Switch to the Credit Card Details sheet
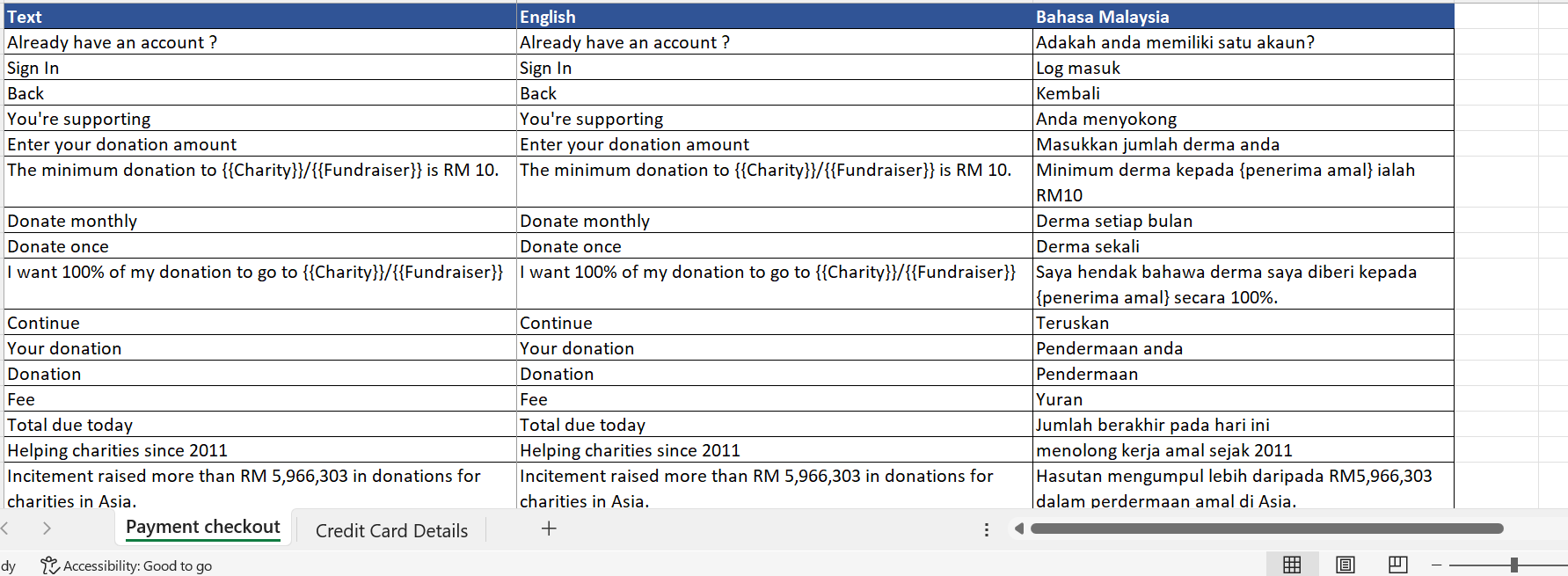Image resolution: width=1568 pixels, height=576 pixels. tap(391, 530)
